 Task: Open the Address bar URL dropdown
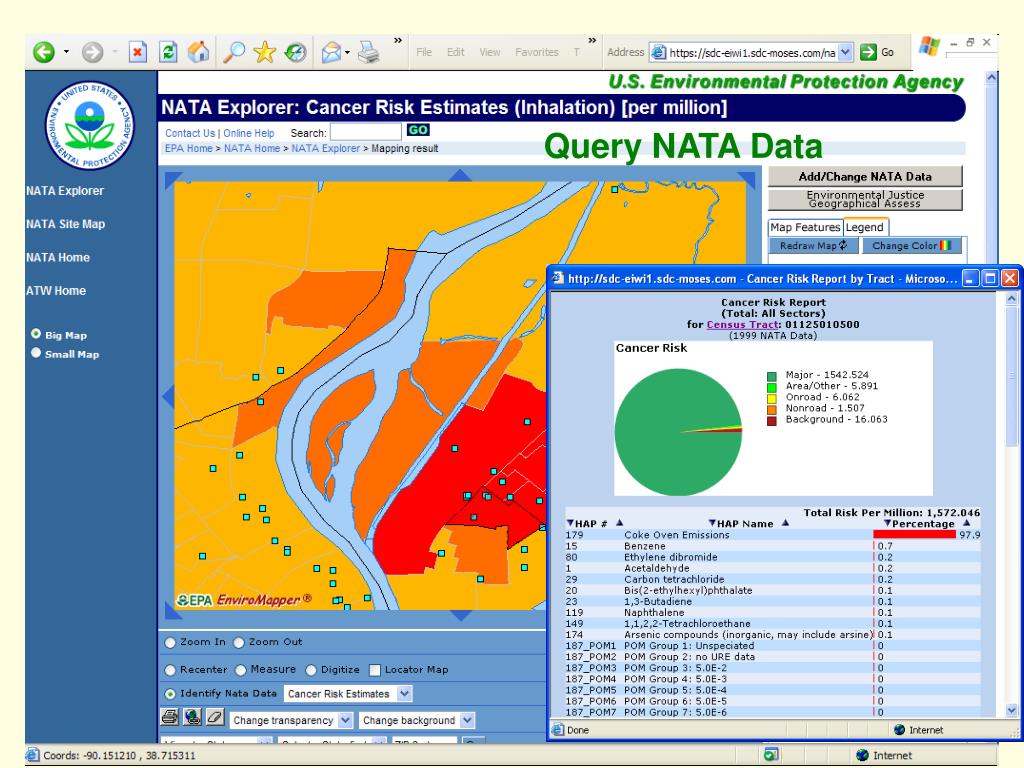click(x=845, y=52)
